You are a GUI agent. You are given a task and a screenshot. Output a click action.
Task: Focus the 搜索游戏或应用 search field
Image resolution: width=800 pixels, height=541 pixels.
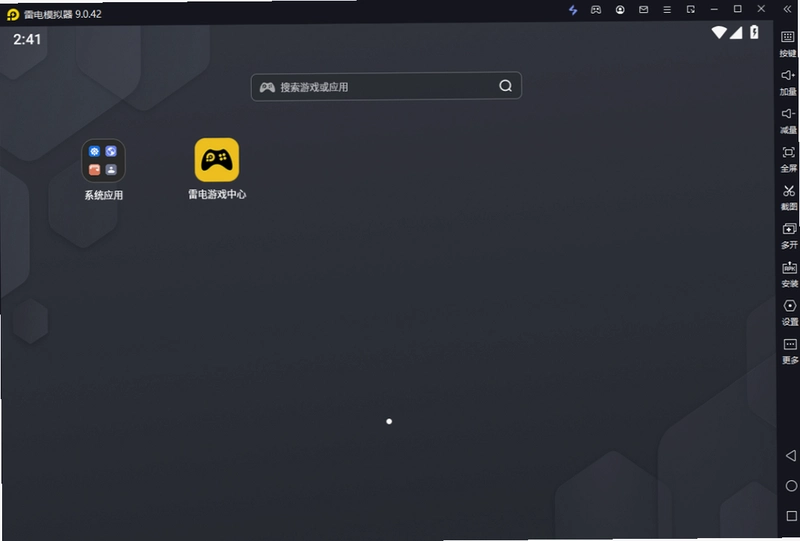click(x=386, y=86)
